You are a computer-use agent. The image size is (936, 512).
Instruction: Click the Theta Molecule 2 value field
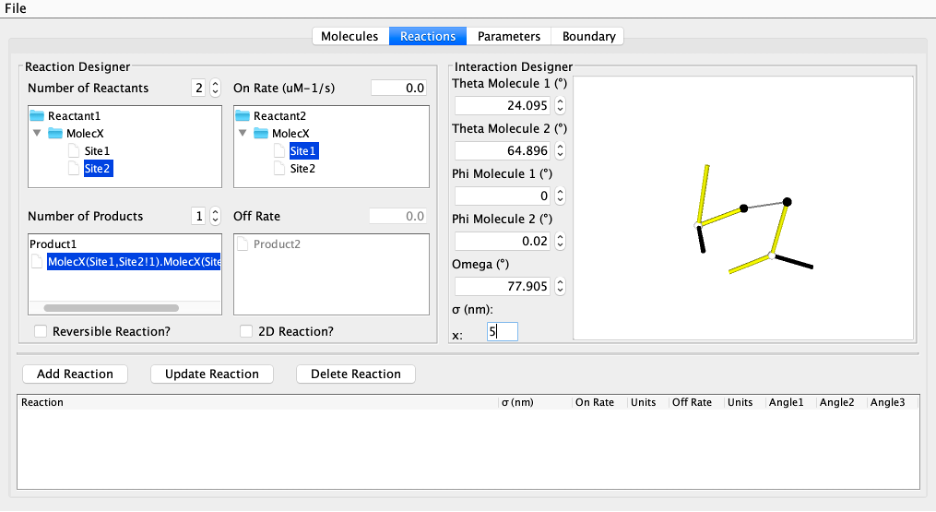point(503,150)
